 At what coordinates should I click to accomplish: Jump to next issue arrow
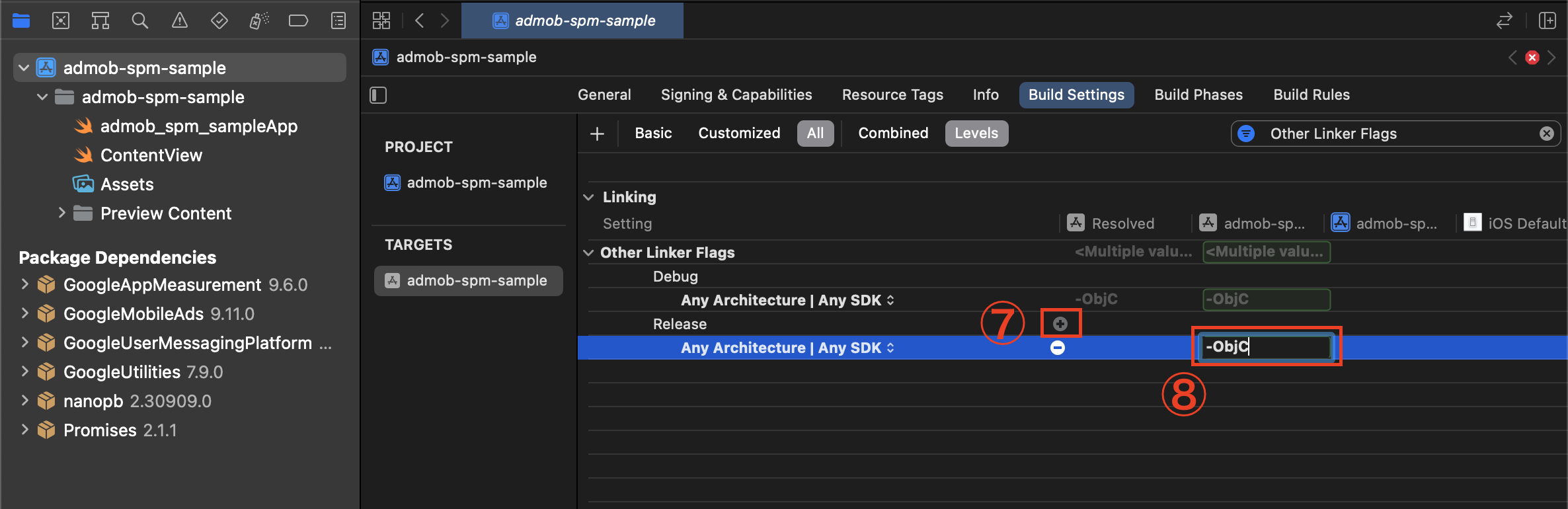coord(1551,58)
